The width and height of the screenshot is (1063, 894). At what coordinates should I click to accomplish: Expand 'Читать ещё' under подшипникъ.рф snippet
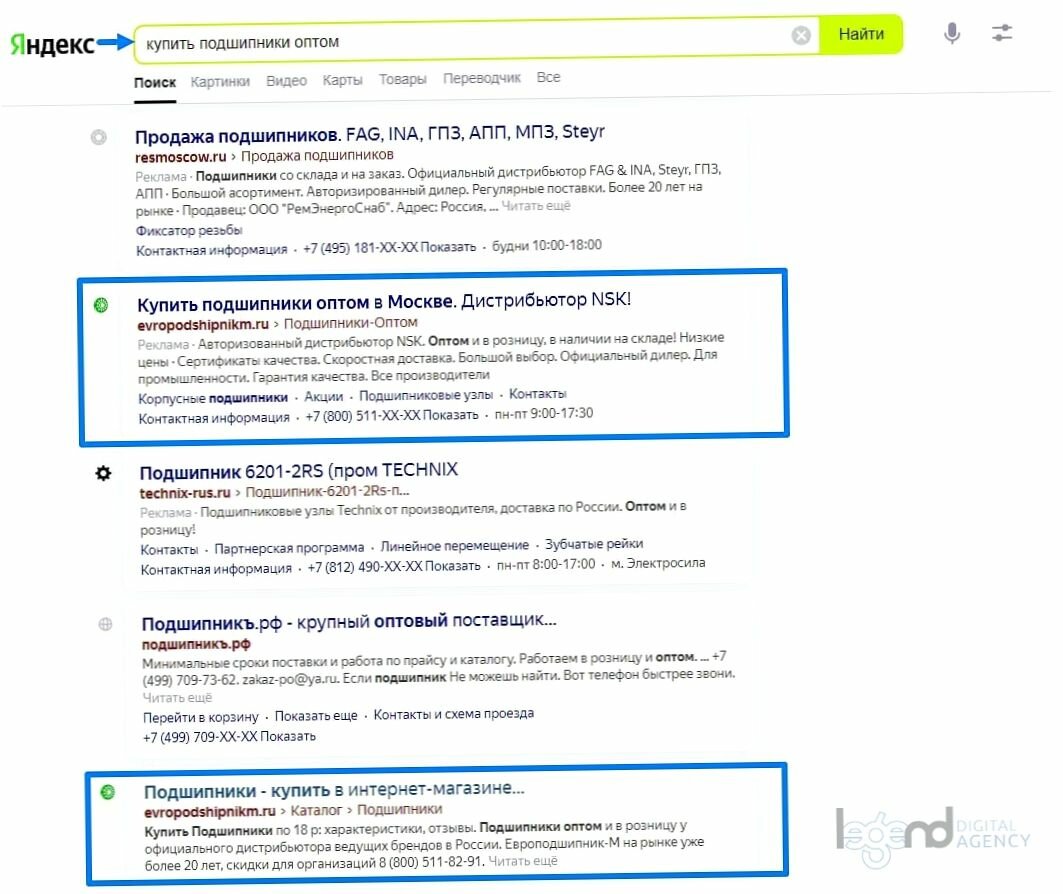point(177,697)
